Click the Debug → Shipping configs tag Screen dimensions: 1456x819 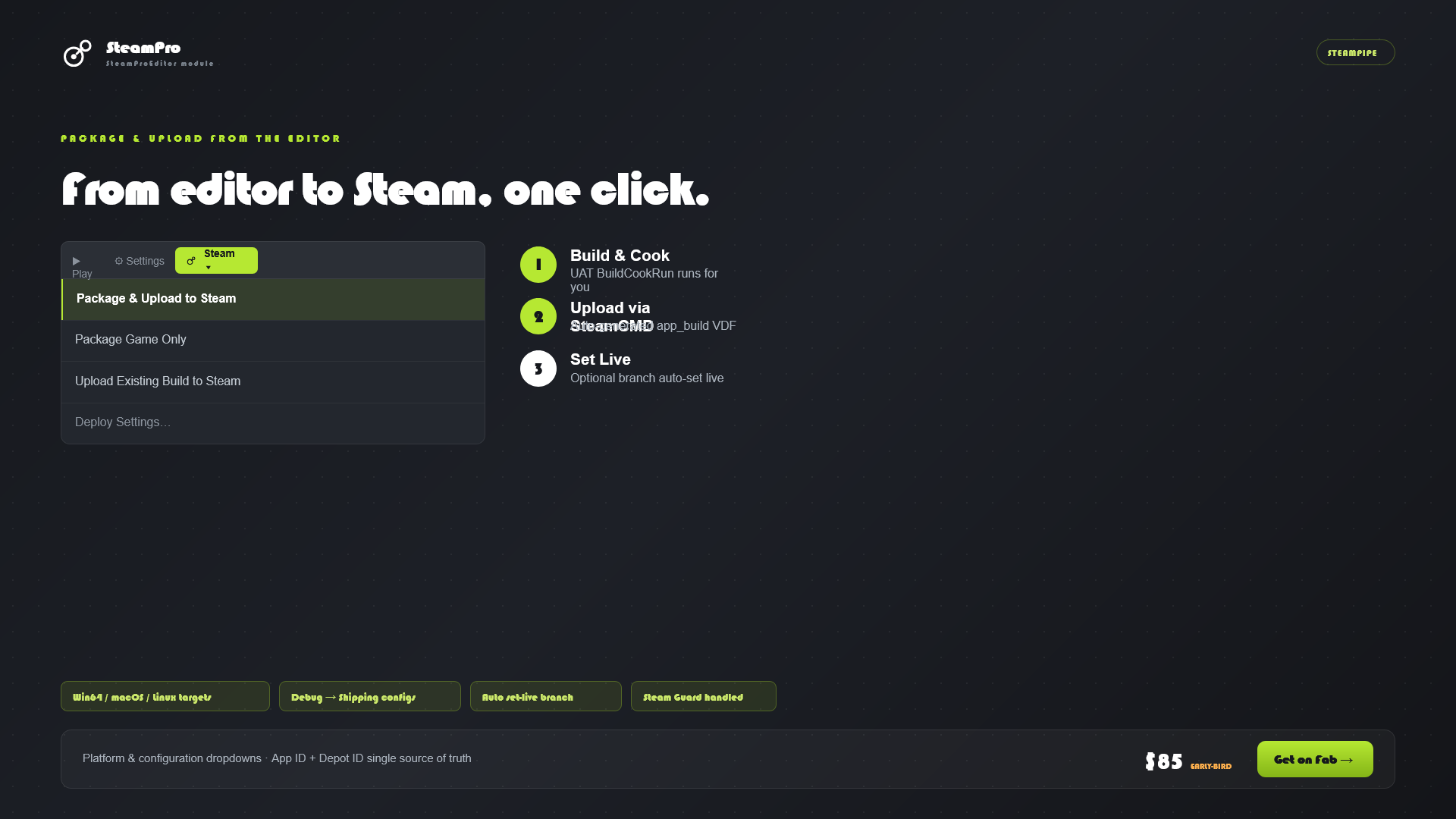[x=370, y=696]
